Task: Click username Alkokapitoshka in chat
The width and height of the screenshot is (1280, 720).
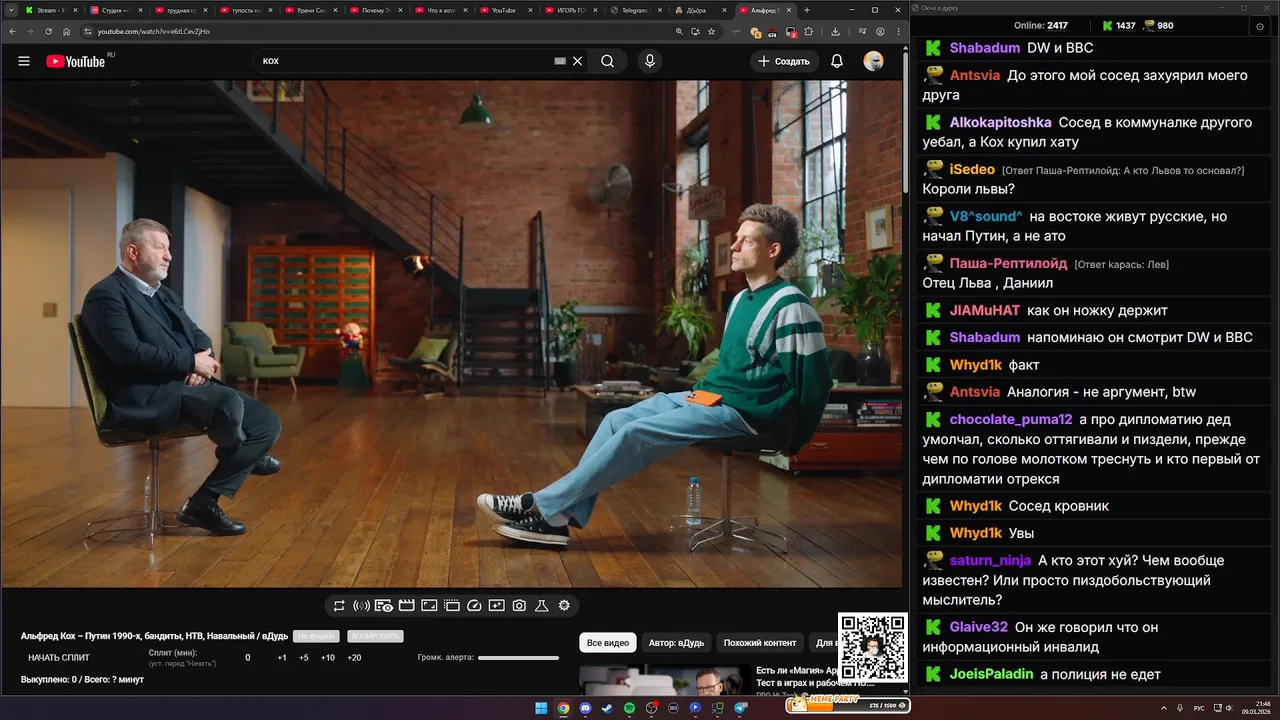Action: (x=1000, y=123)
